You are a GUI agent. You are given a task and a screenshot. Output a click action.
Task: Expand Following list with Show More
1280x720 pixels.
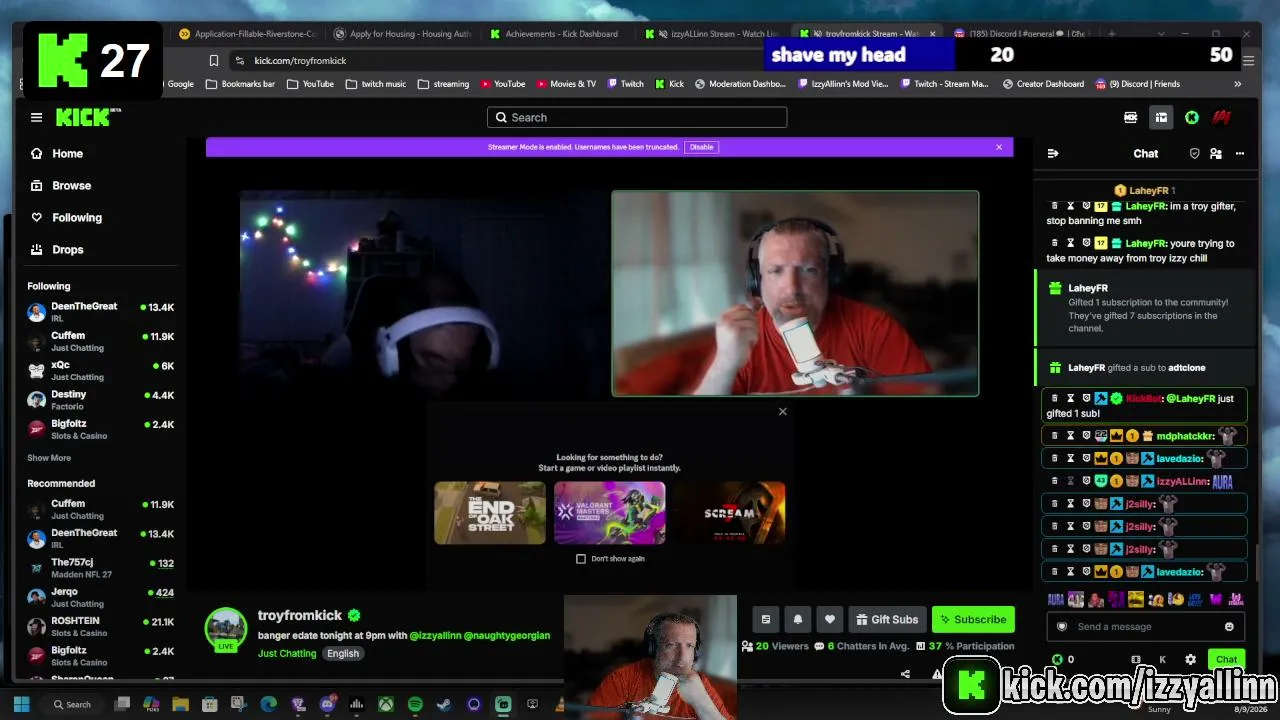(49, 458)
